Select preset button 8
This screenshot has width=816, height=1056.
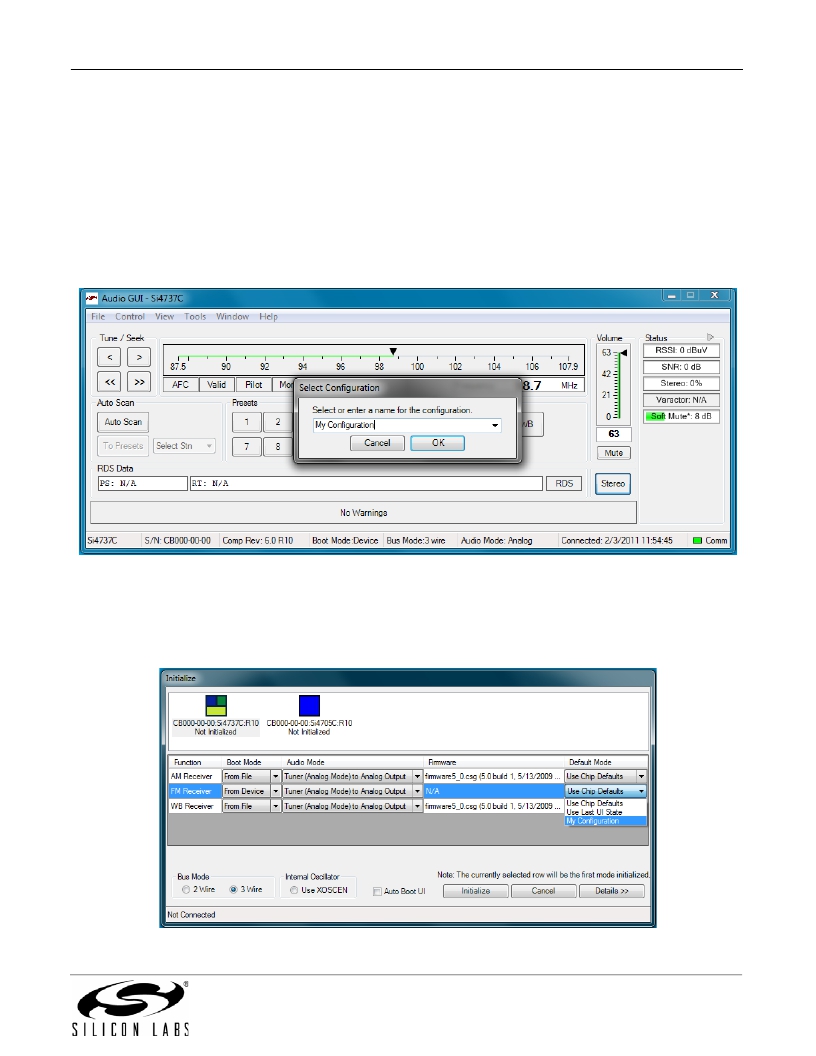pos(277,447)
